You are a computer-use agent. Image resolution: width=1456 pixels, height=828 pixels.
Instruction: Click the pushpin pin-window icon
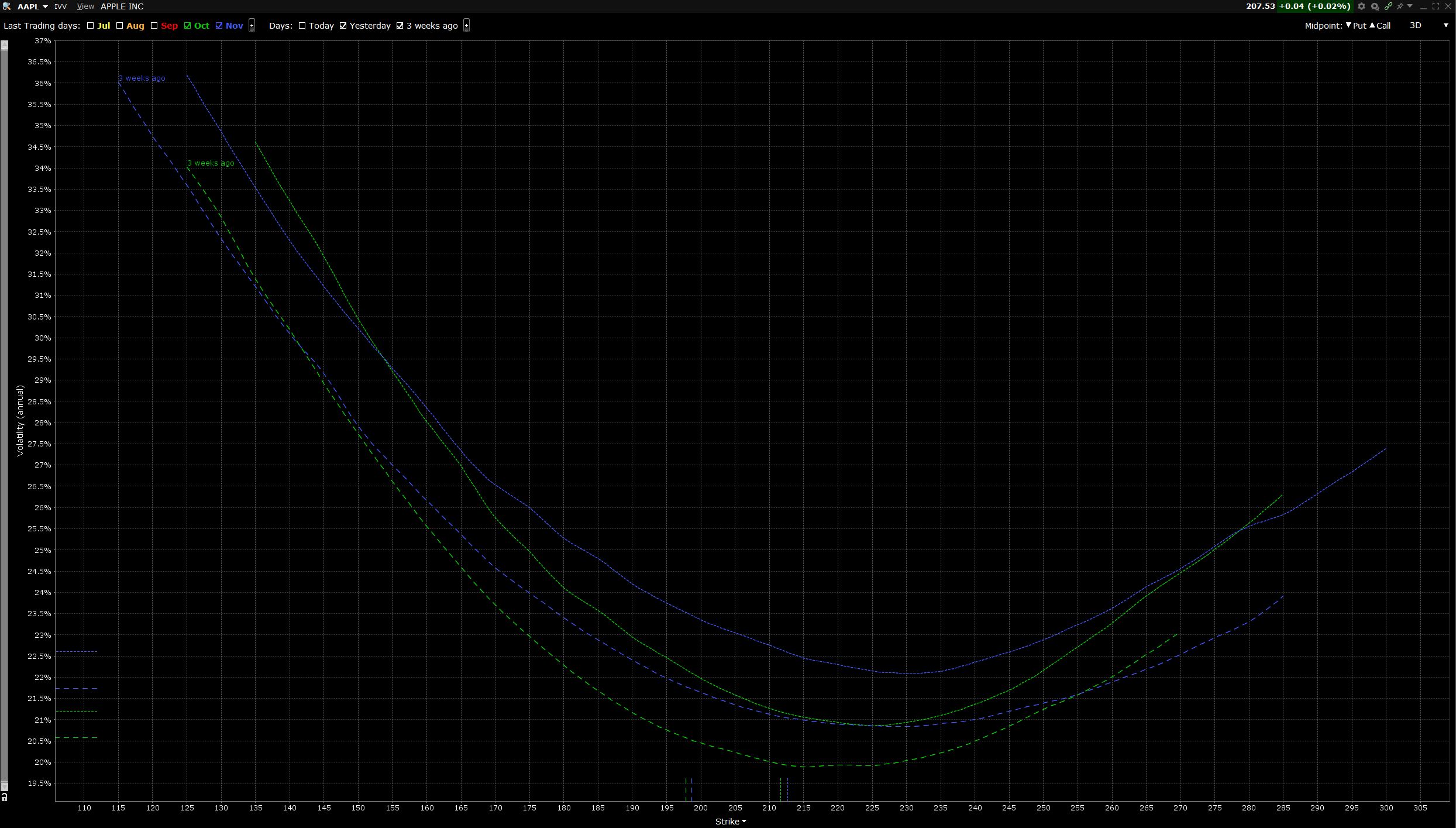1400,6
